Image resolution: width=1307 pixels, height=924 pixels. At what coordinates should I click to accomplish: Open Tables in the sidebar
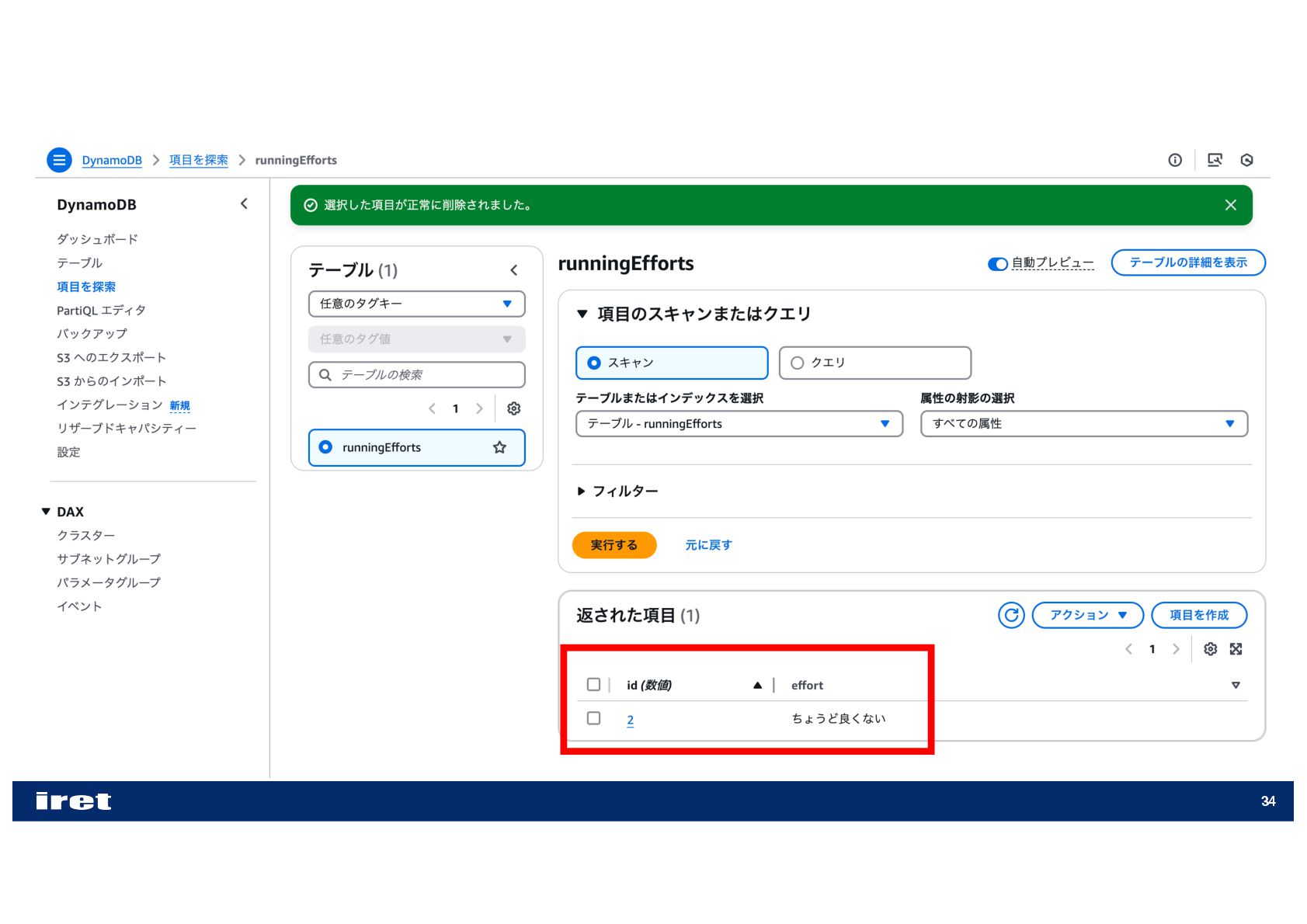point(79,262)
